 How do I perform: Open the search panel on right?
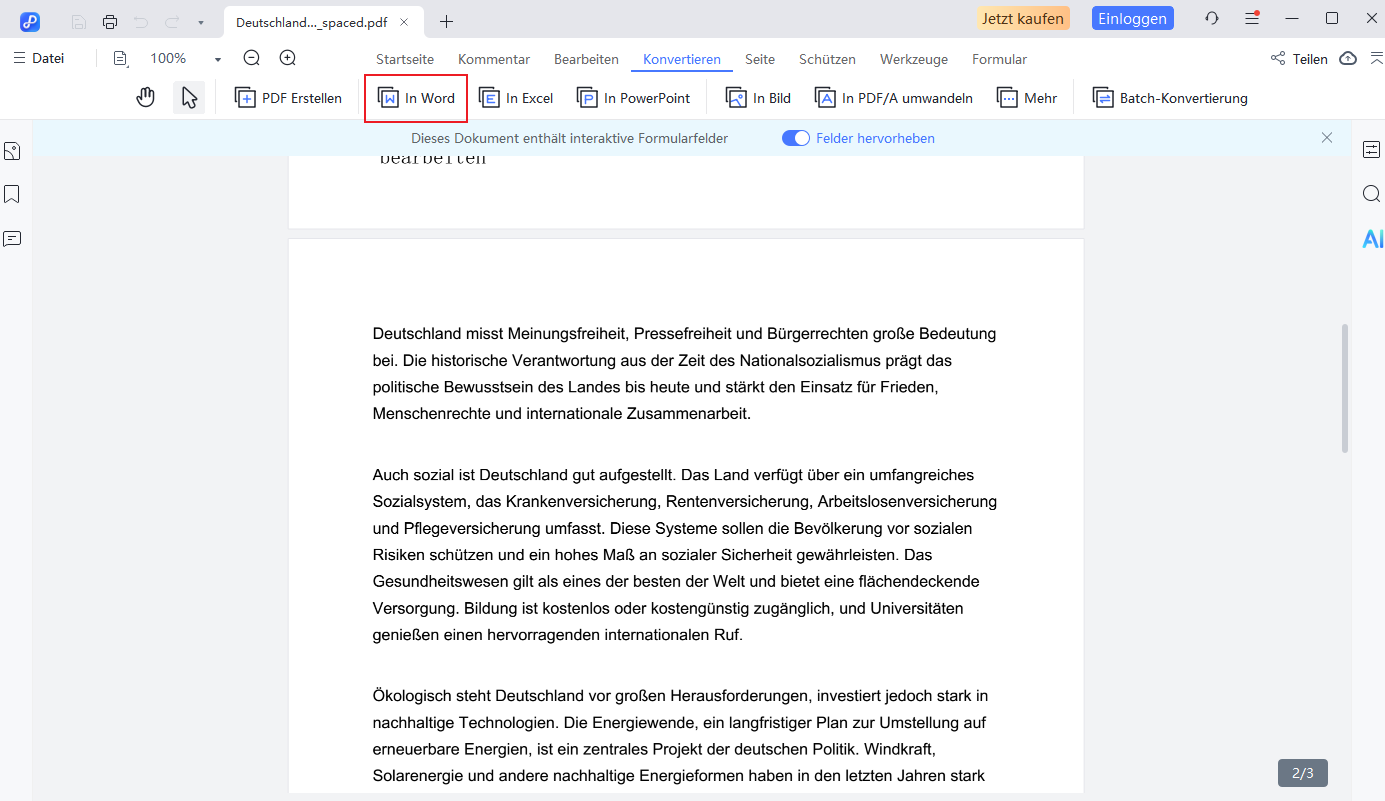(x=1371, y=194)
